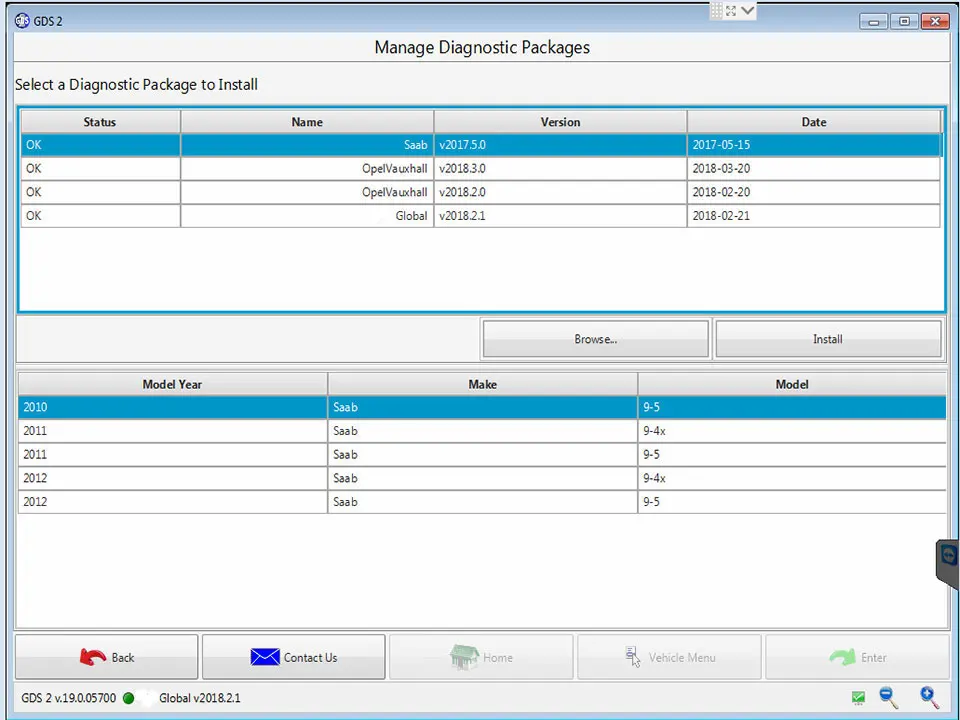Click the Make column header
Screen dimensions: 960x720
click(482, 384)
